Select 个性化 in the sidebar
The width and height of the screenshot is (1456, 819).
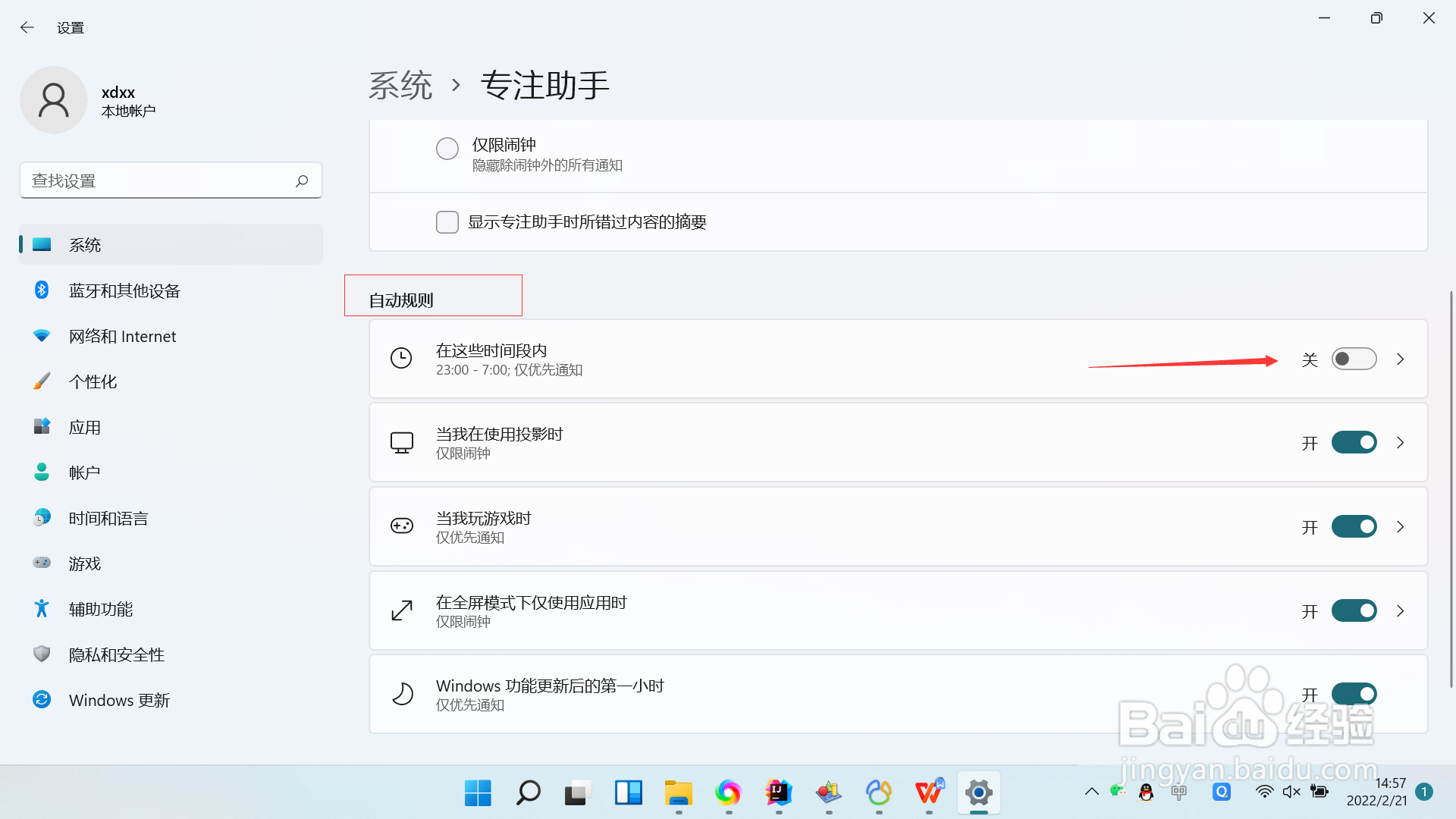point(93,381)
